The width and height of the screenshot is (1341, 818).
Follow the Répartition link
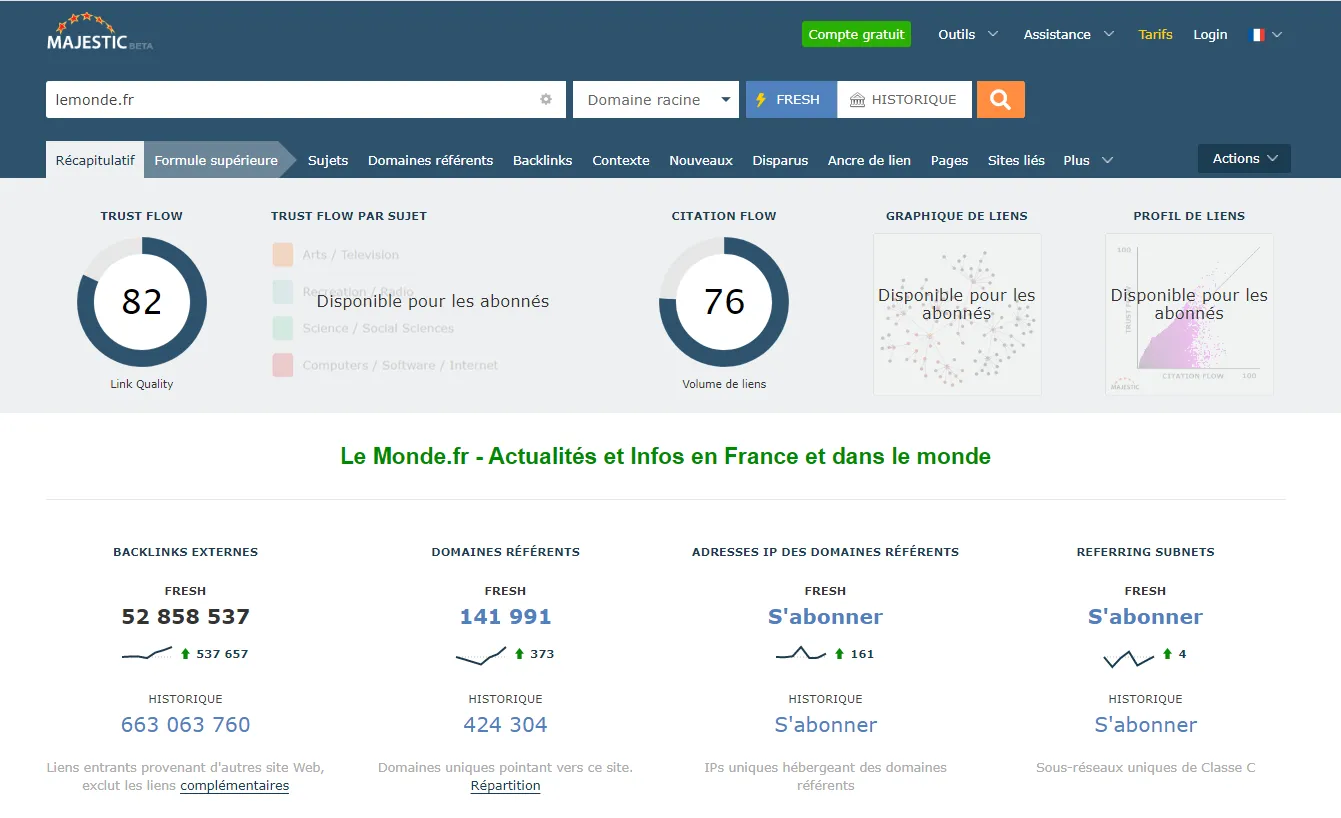click(x=505, y=786)
